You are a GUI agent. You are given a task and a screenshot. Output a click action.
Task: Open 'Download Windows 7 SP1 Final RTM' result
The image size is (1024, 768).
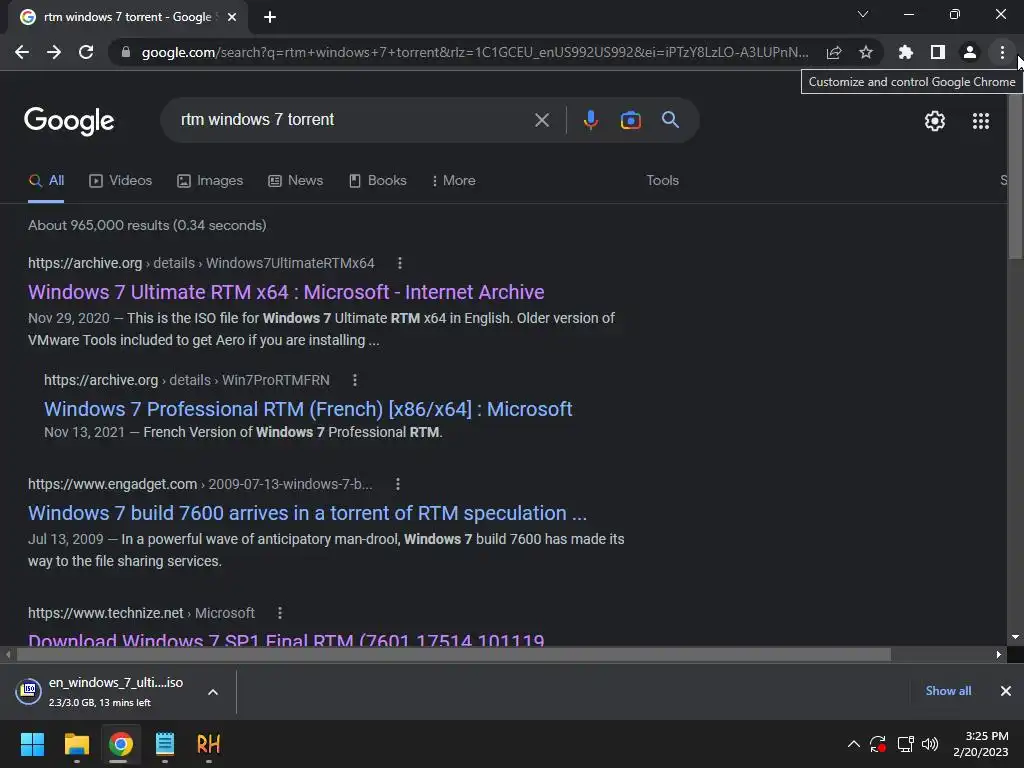click(286, 639)
